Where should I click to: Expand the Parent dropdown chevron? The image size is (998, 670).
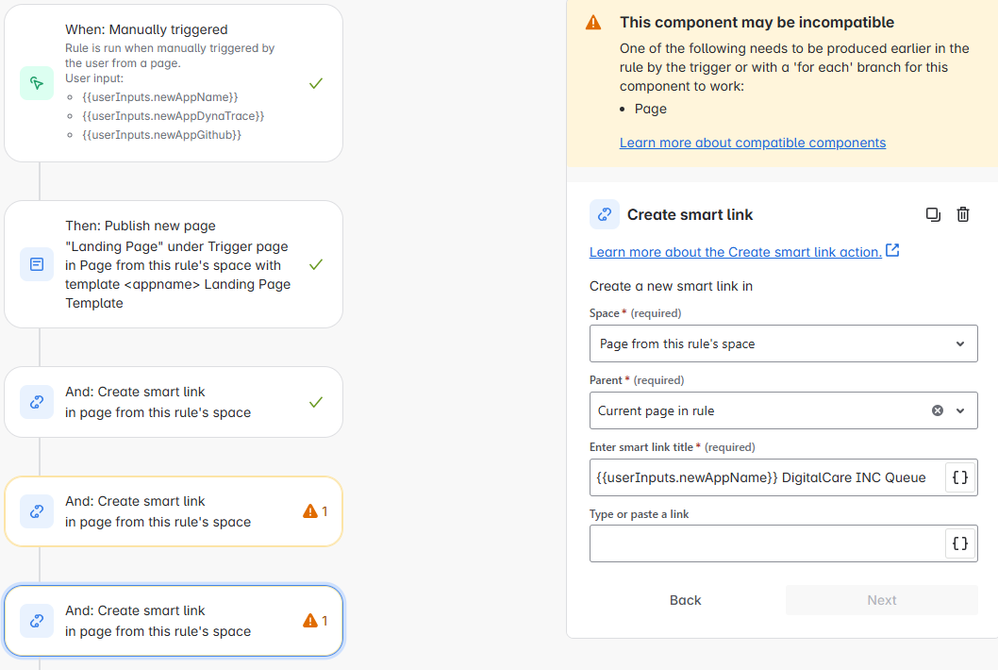point(960,411)
